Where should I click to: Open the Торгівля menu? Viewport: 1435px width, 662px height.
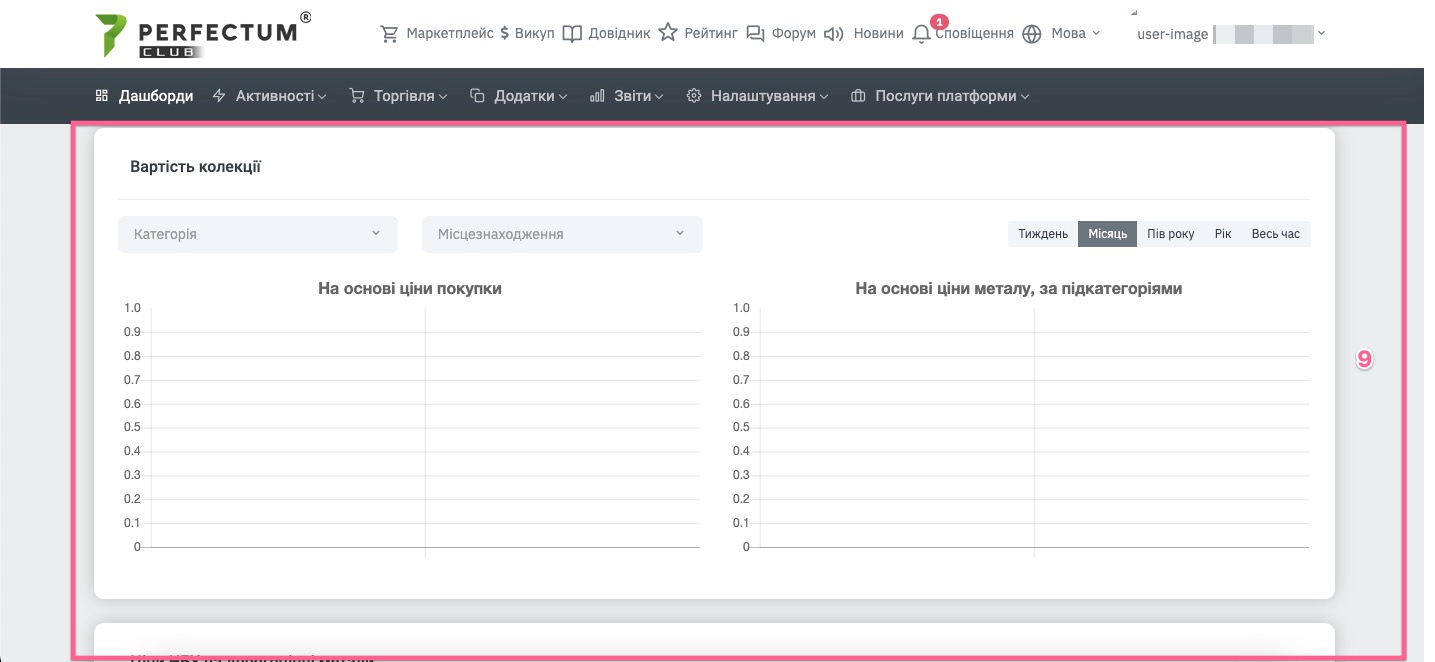pos(398,96)
